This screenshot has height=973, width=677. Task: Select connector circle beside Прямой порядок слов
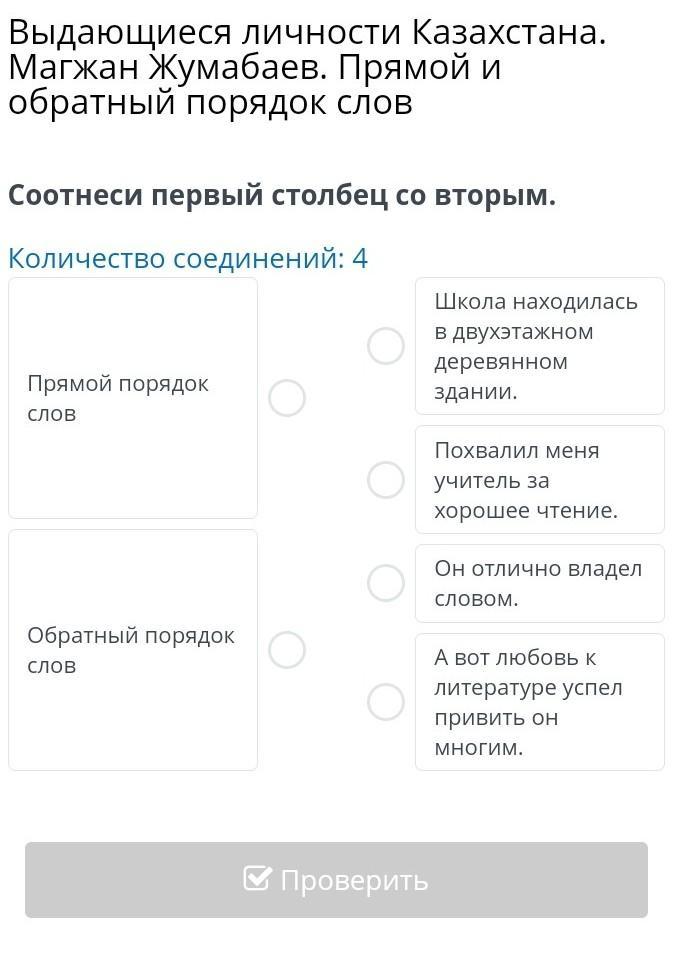point(287,398)
